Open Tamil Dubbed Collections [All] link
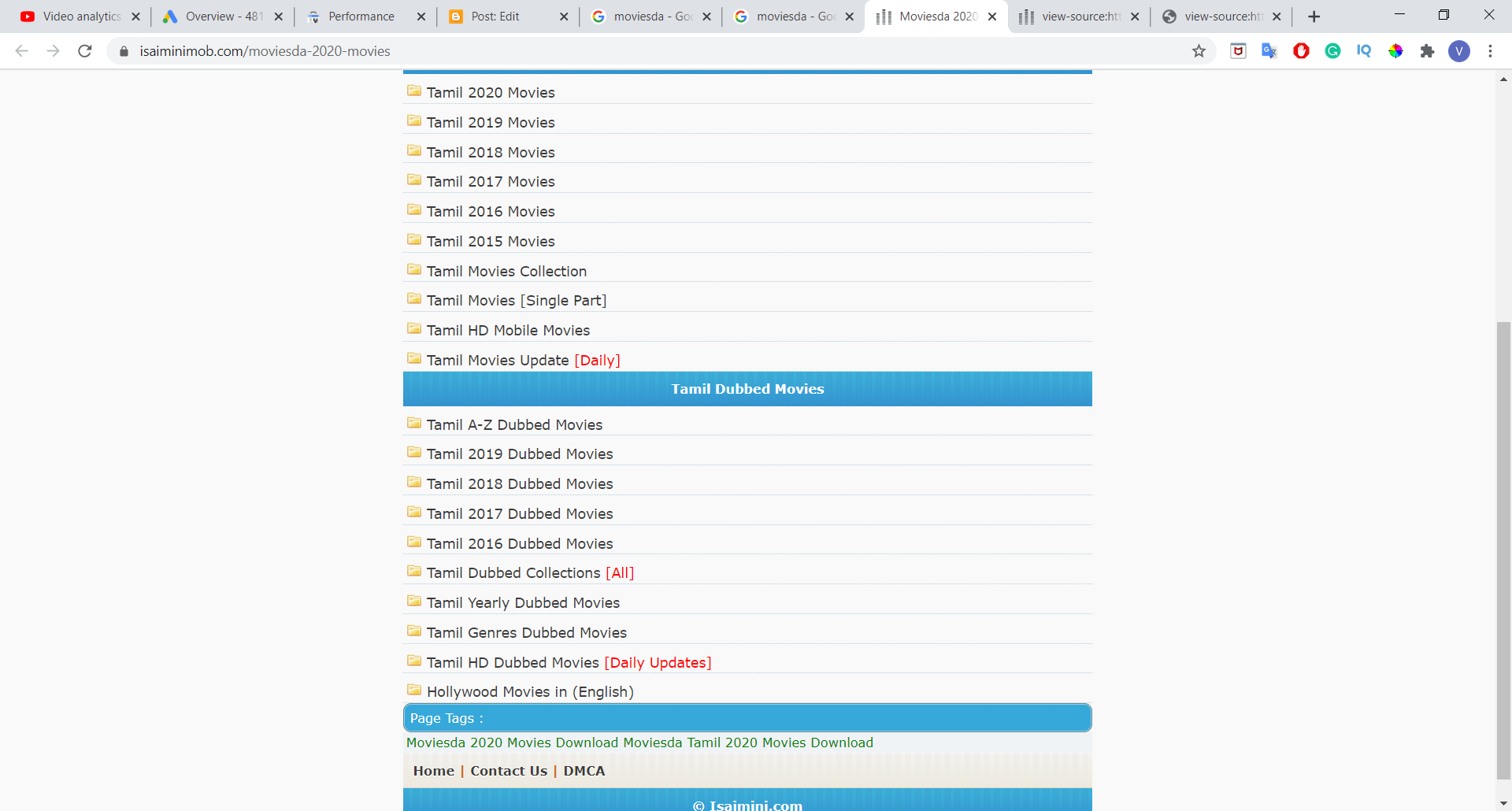The image size is (1512, 811). click(530, 573)
